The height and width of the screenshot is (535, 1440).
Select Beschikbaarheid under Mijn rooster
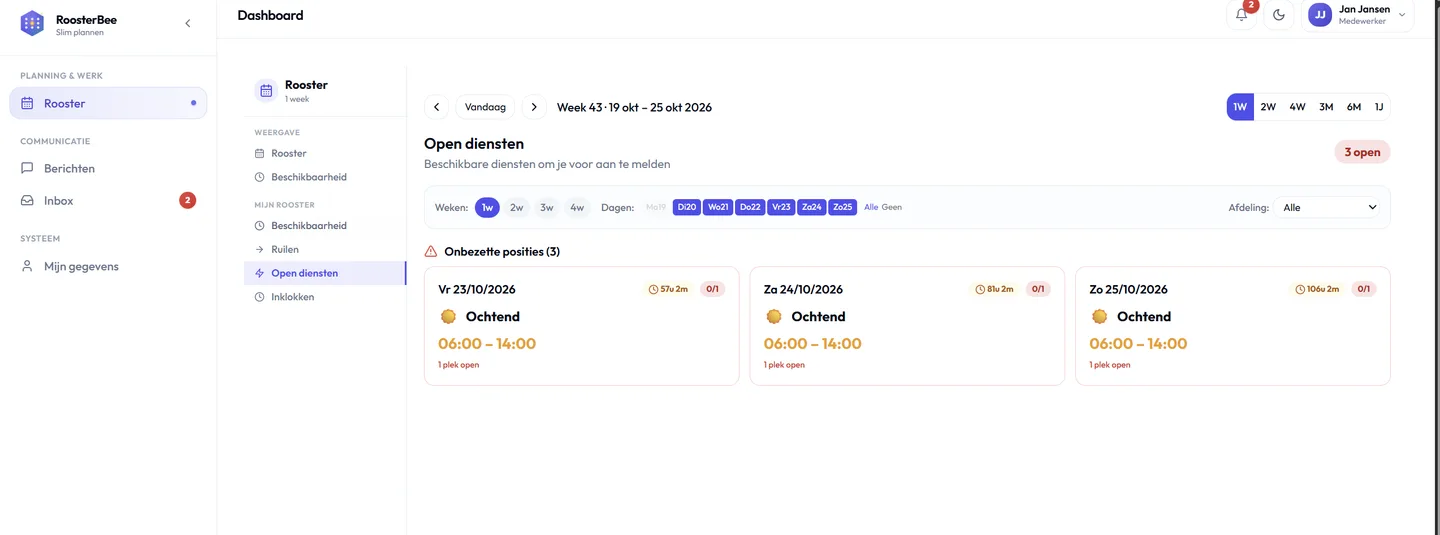(x=324, y=225)
